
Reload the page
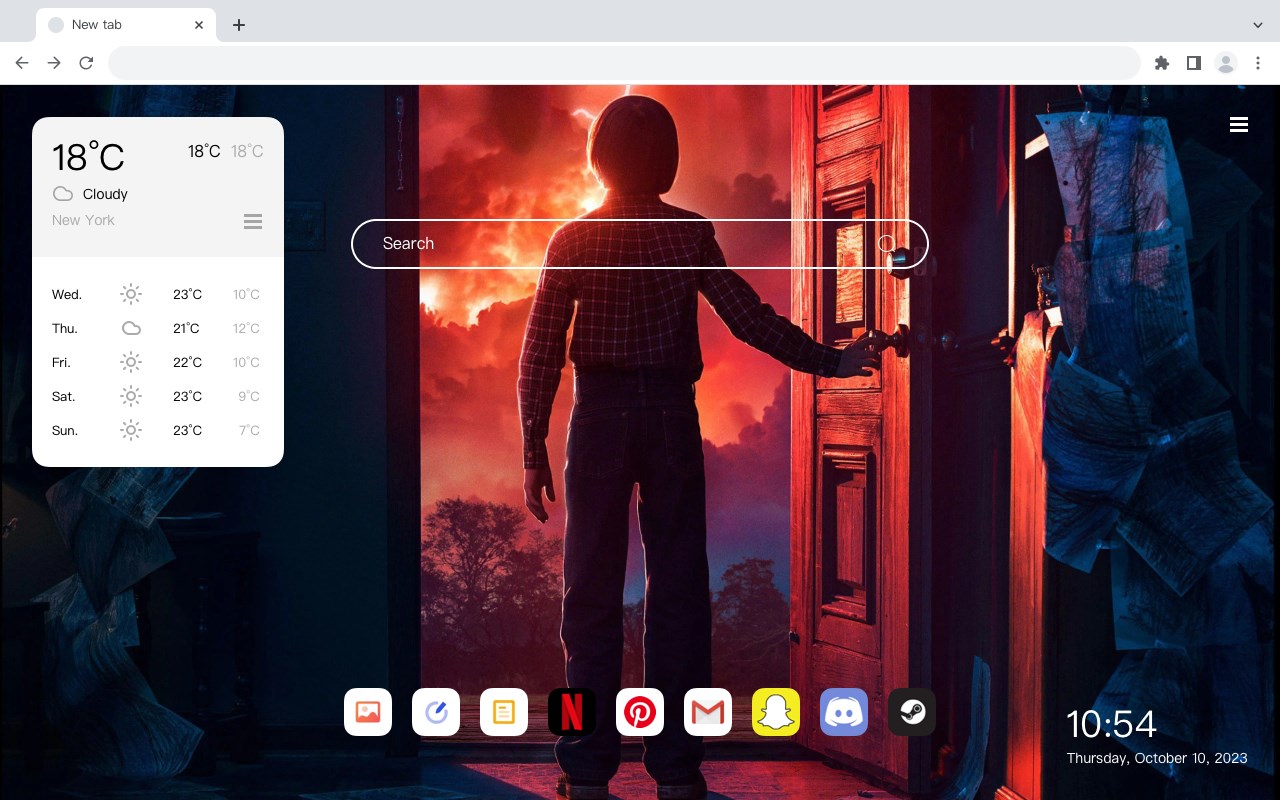[86, 63]
